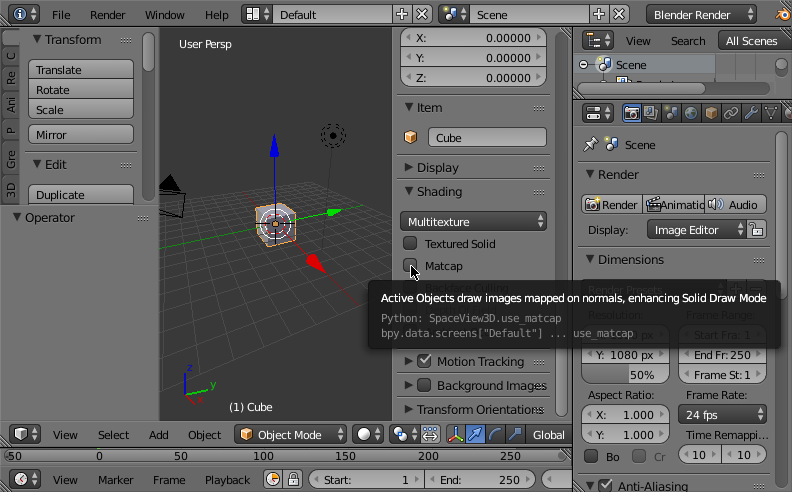Open the Object properties cube icon
The width and height of the screenshot is (792, 492).
click(x=711, y=113)
